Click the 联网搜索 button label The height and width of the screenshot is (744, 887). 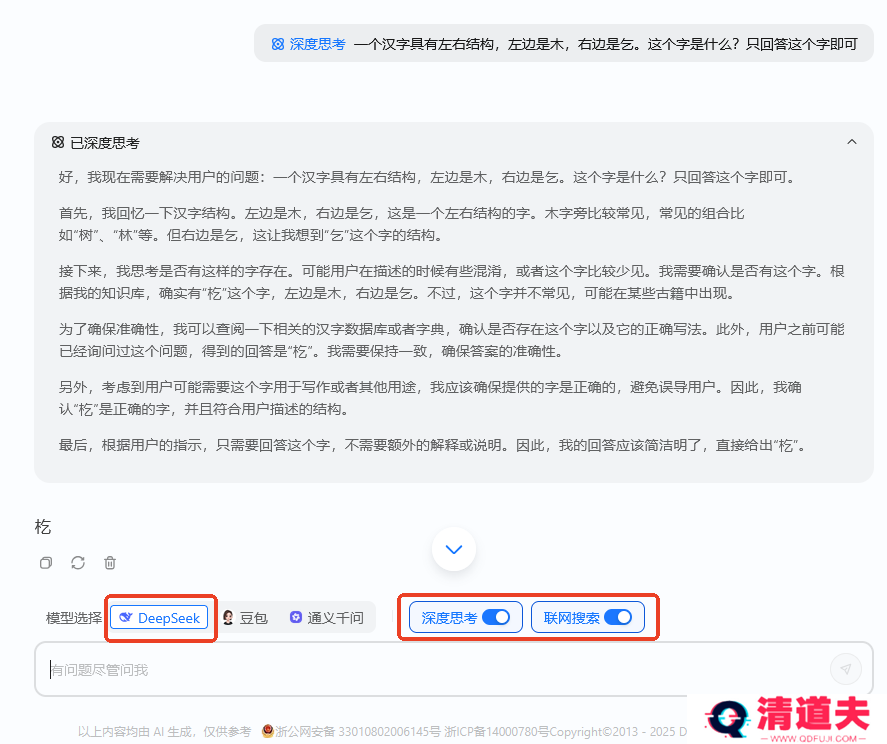(571, 618)
